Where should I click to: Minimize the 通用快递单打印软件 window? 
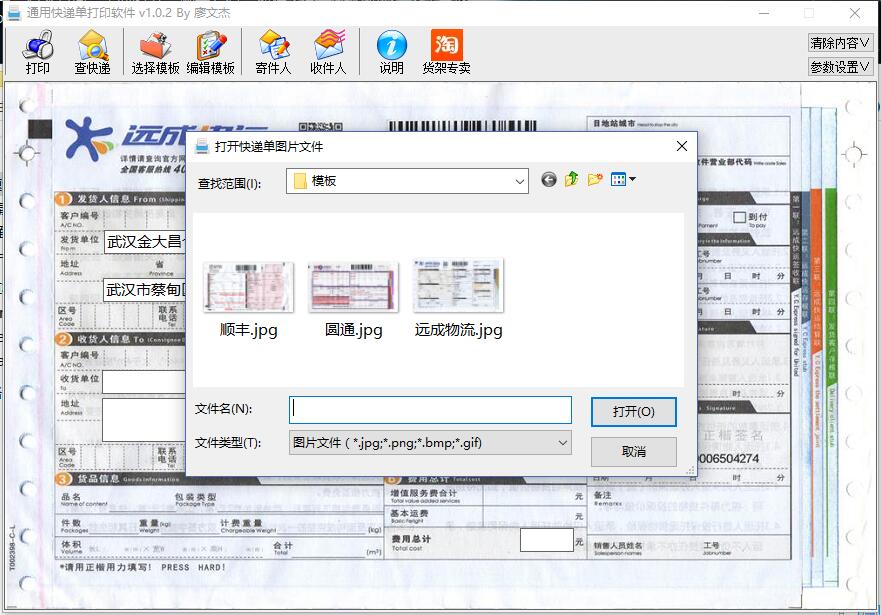[765, 13]
